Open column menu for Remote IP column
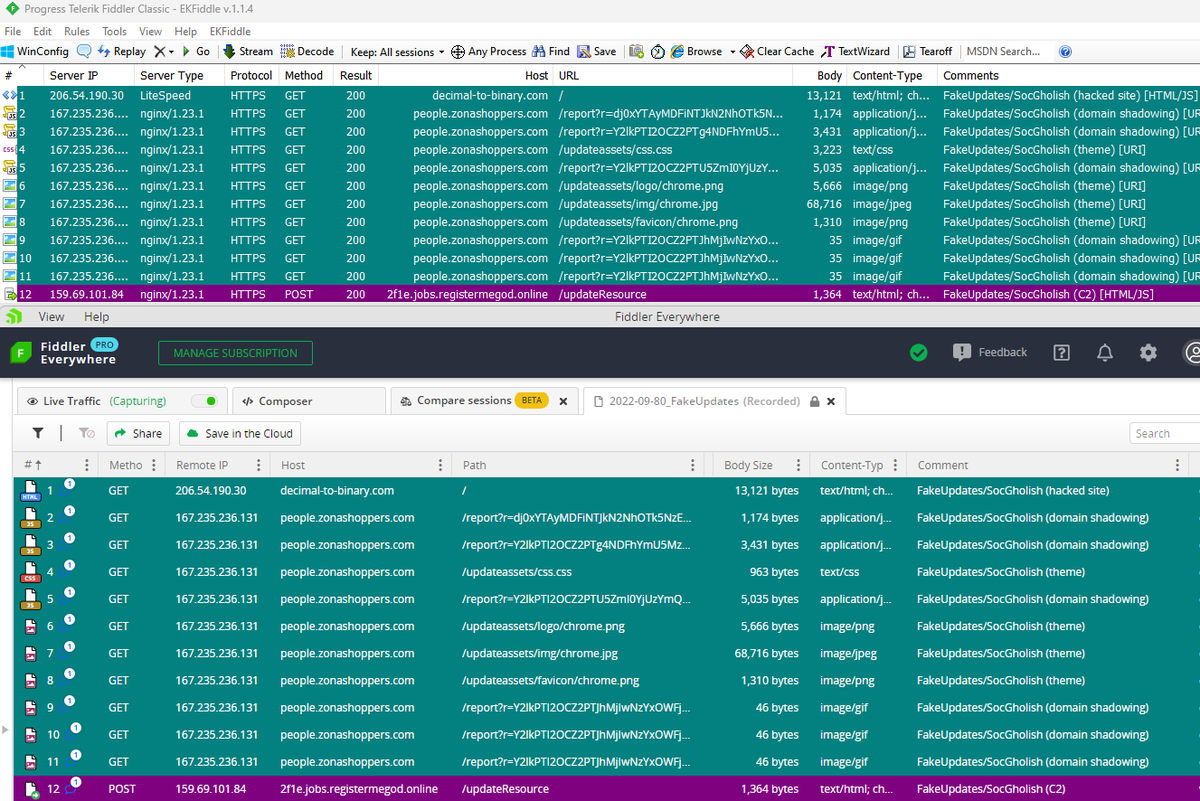 pyautogui.click(x=259, y=465)
